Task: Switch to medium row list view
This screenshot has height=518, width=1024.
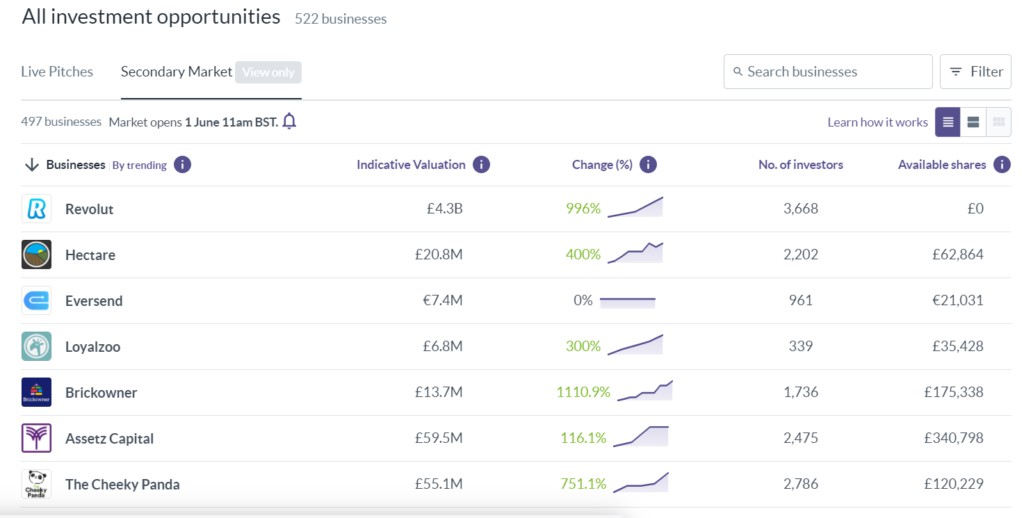Action: coord(973,122)
